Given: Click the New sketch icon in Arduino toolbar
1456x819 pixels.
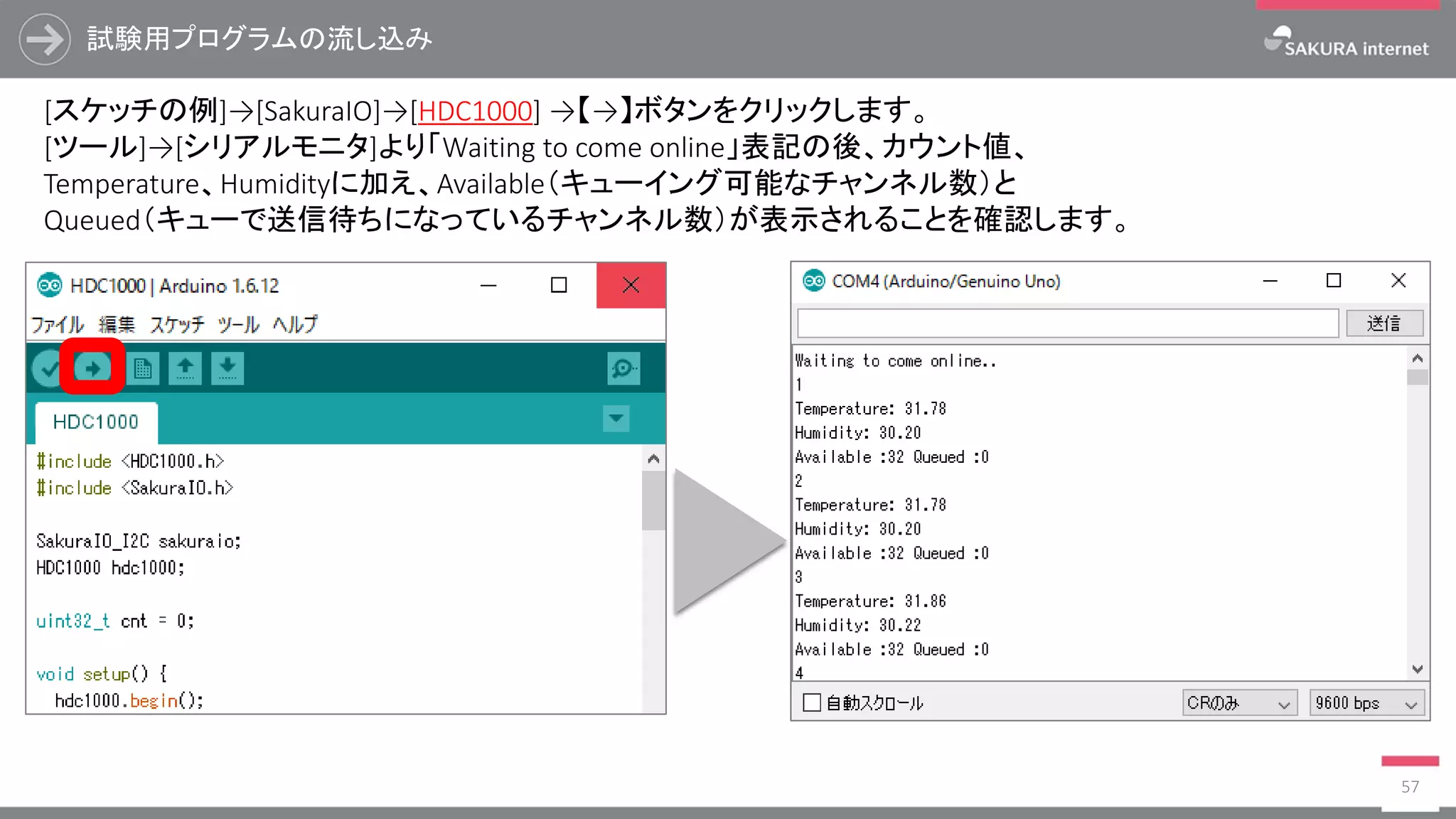Looking at the screenshot, I should [x=143, y=368].
